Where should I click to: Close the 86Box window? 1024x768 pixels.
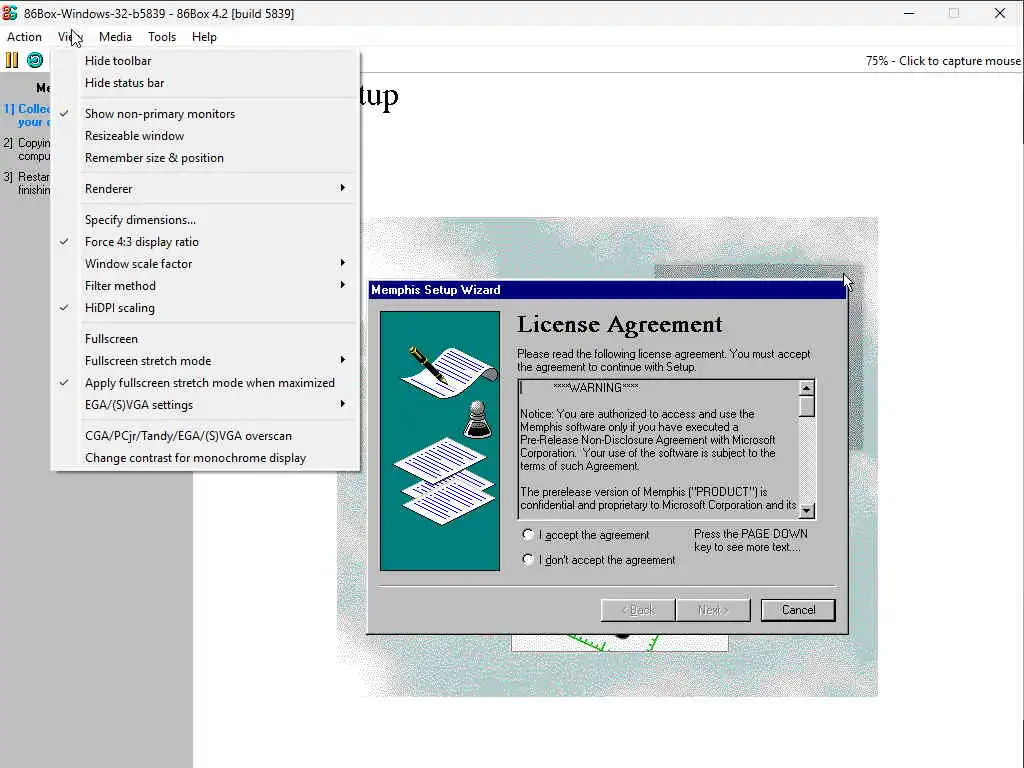pos(999,13)
